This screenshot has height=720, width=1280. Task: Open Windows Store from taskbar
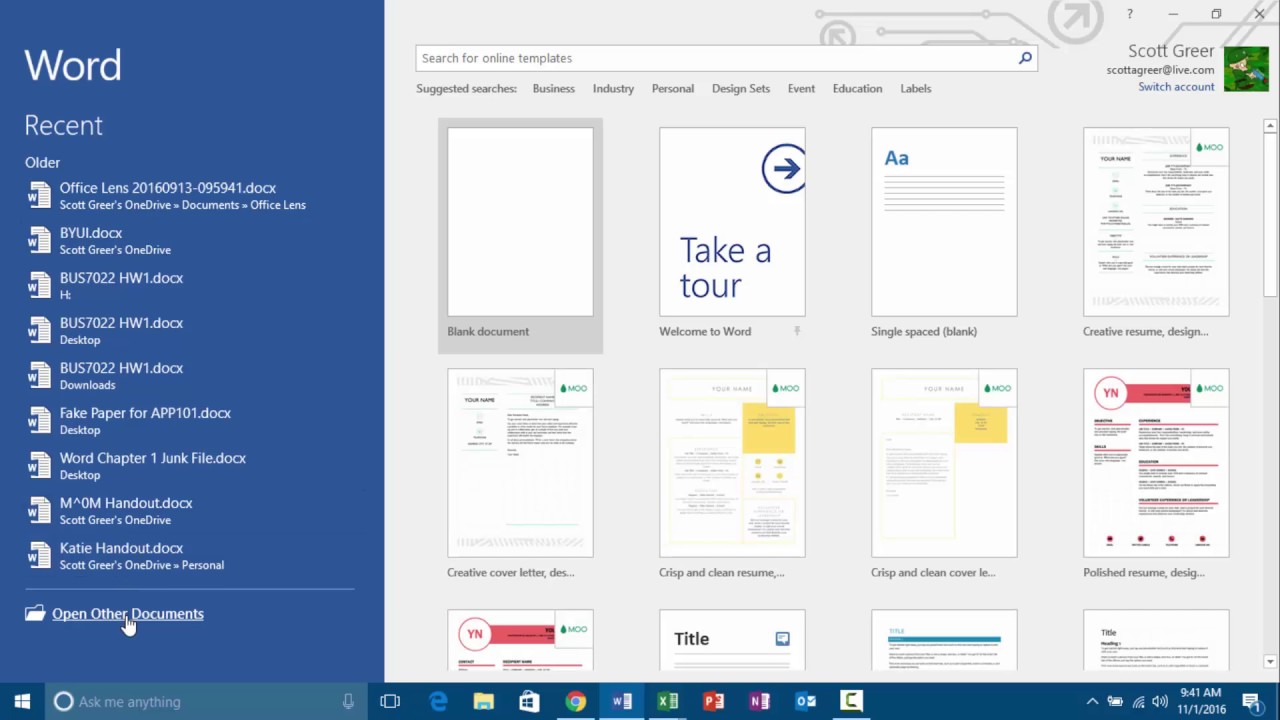click(x=530, y=701)
